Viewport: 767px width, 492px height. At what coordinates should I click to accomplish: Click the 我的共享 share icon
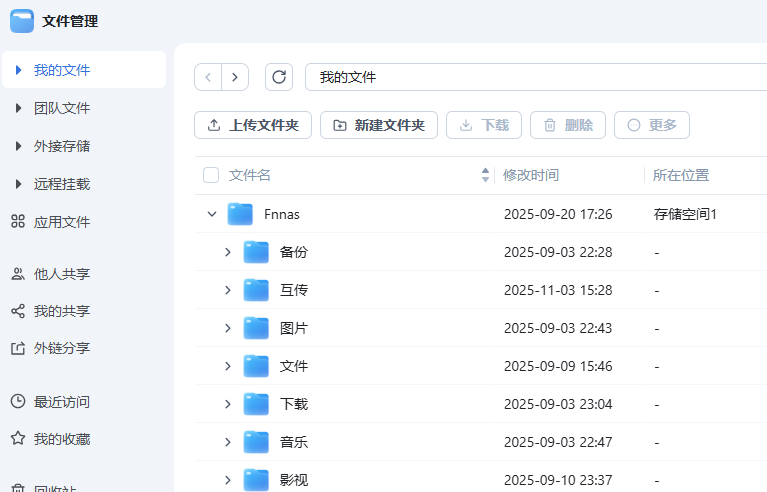click(18, 311)
